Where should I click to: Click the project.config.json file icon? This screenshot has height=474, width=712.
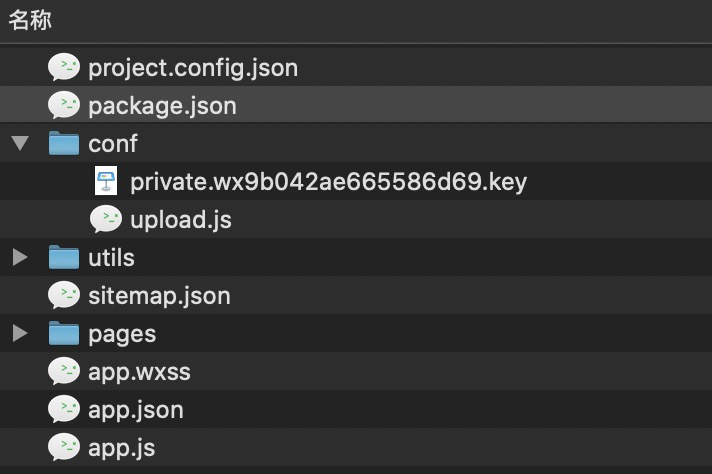[x=64, y=67]
